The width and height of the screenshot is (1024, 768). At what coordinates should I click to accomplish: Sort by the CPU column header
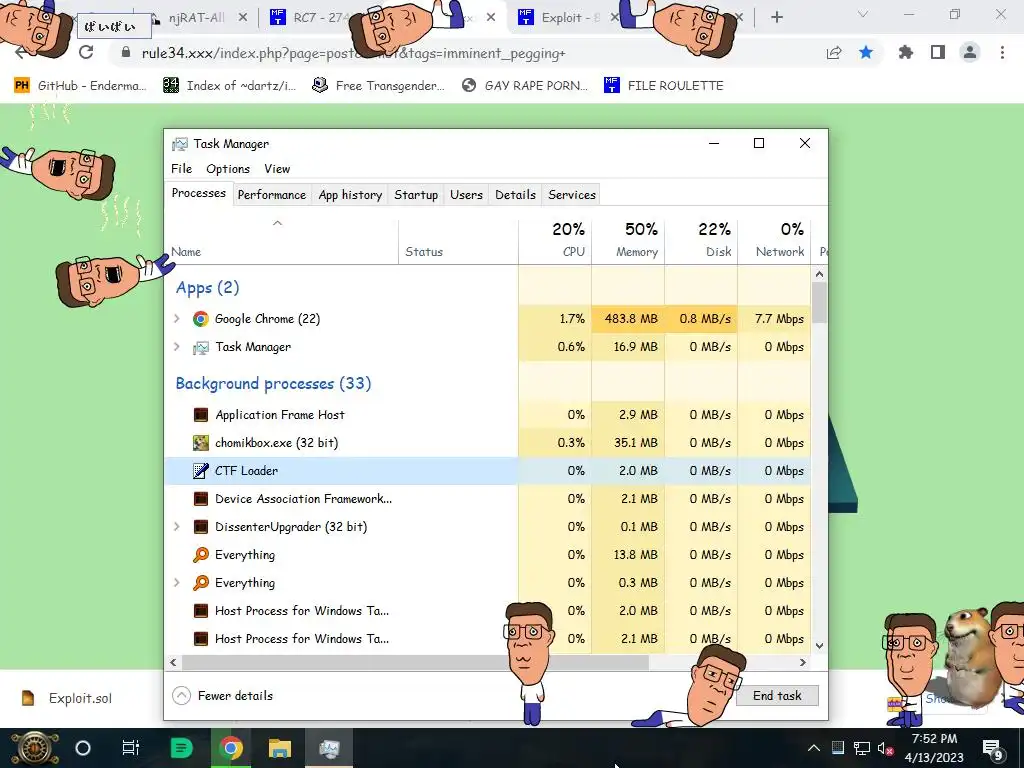click(x=555, y=240)
